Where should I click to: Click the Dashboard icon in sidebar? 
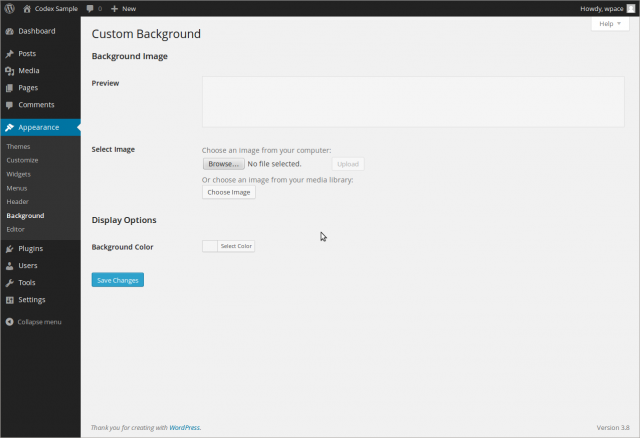pos(9,31)
